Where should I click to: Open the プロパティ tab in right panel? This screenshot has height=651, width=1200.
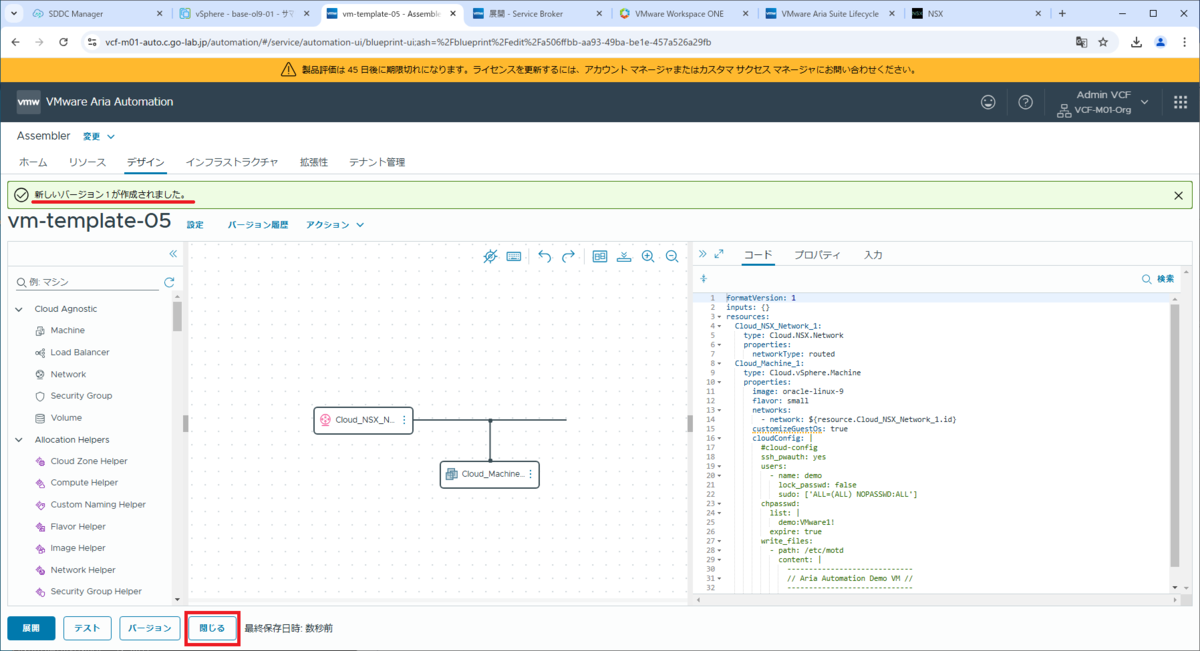point(817,255)
